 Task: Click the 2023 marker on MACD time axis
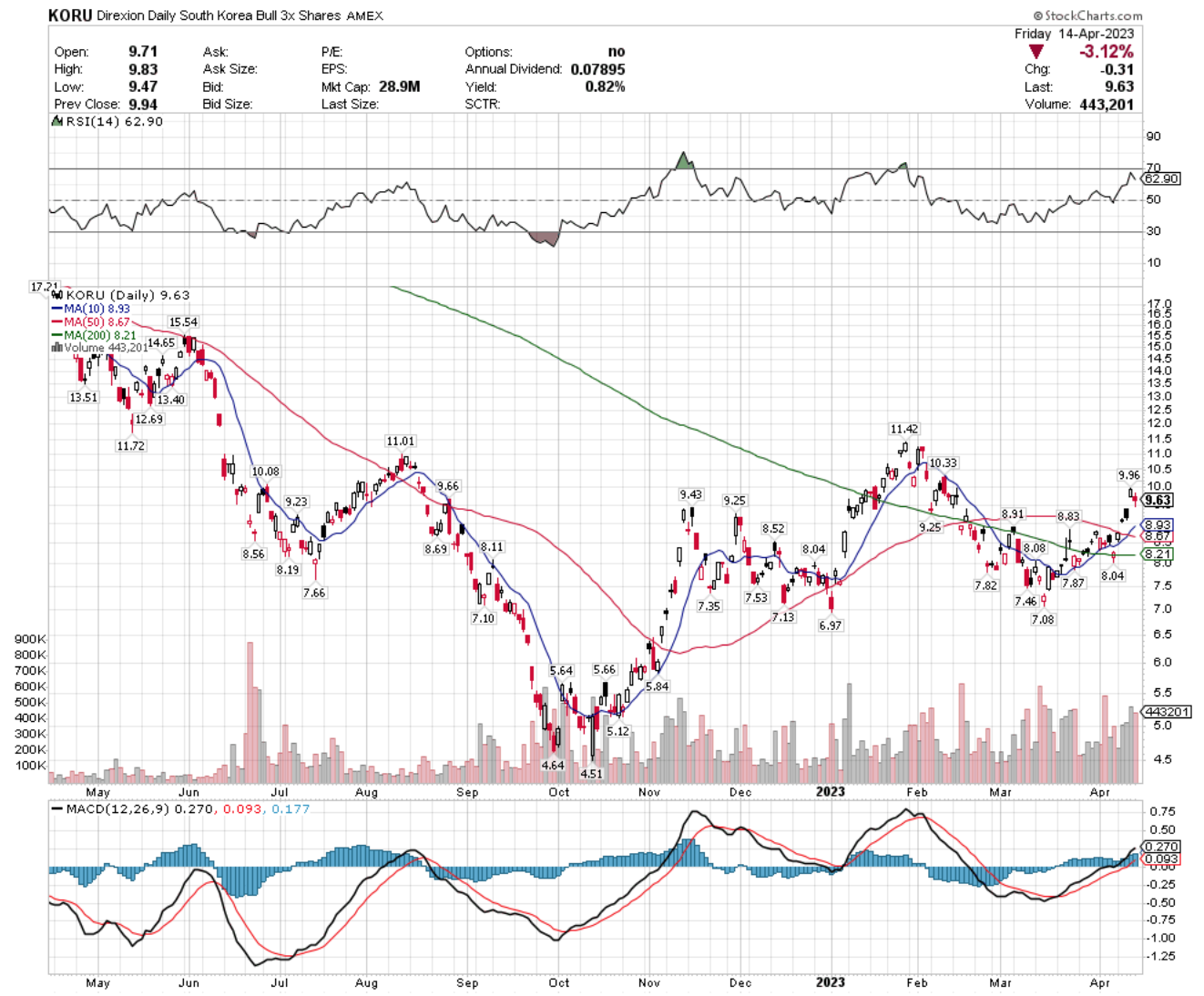point(831,982)
